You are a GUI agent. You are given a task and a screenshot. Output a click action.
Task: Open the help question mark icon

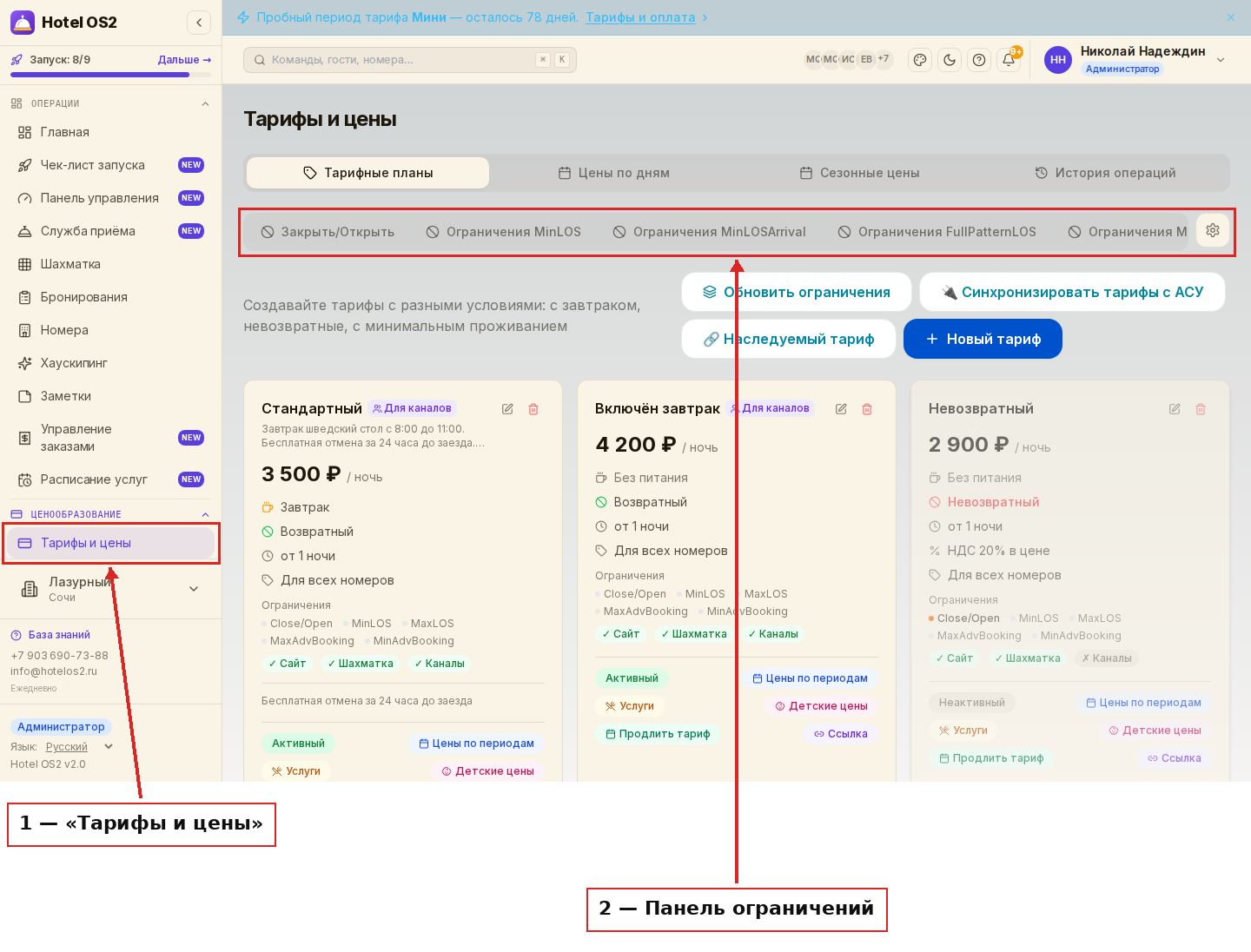[979, 60]
